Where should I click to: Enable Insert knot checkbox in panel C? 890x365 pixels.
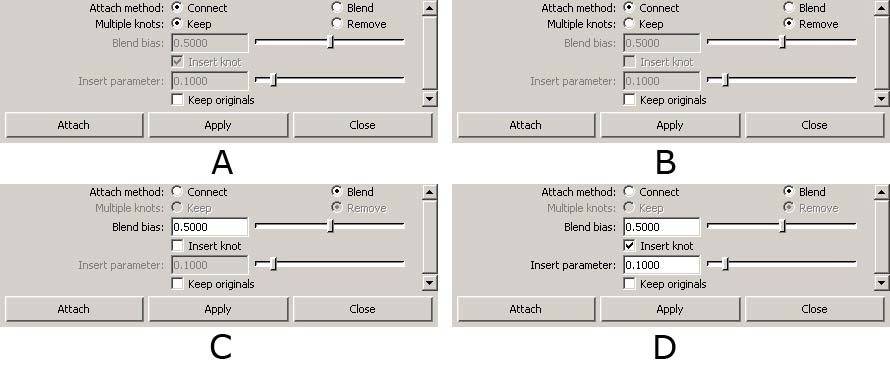[177, 246]
